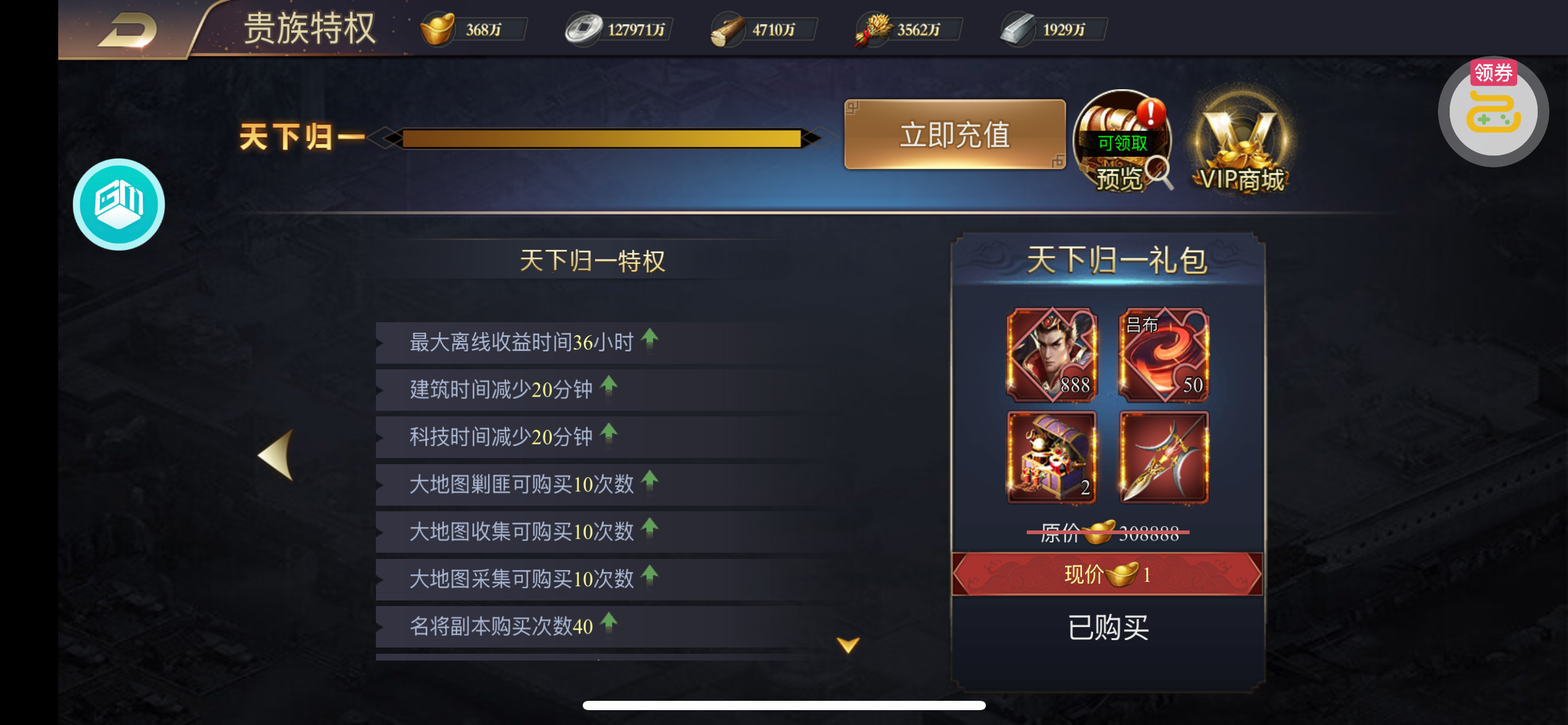Go to previous VIP level arrow

(x=276, y=455)
